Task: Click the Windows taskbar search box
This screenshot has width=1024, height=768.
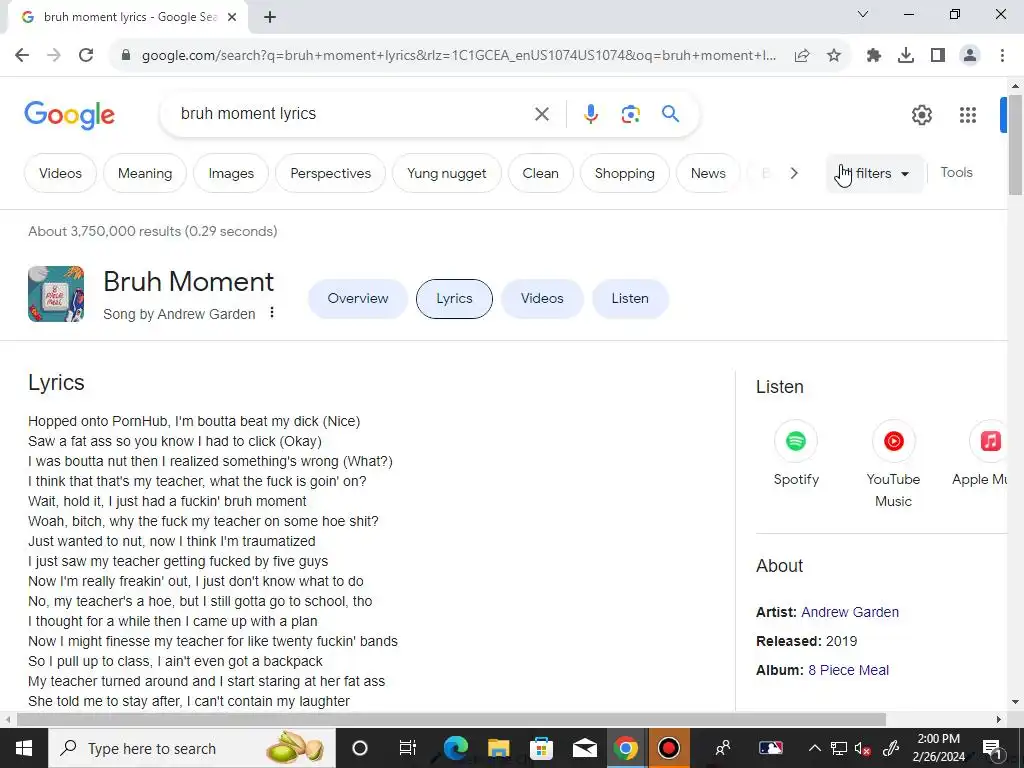Action: click(191, 748)
